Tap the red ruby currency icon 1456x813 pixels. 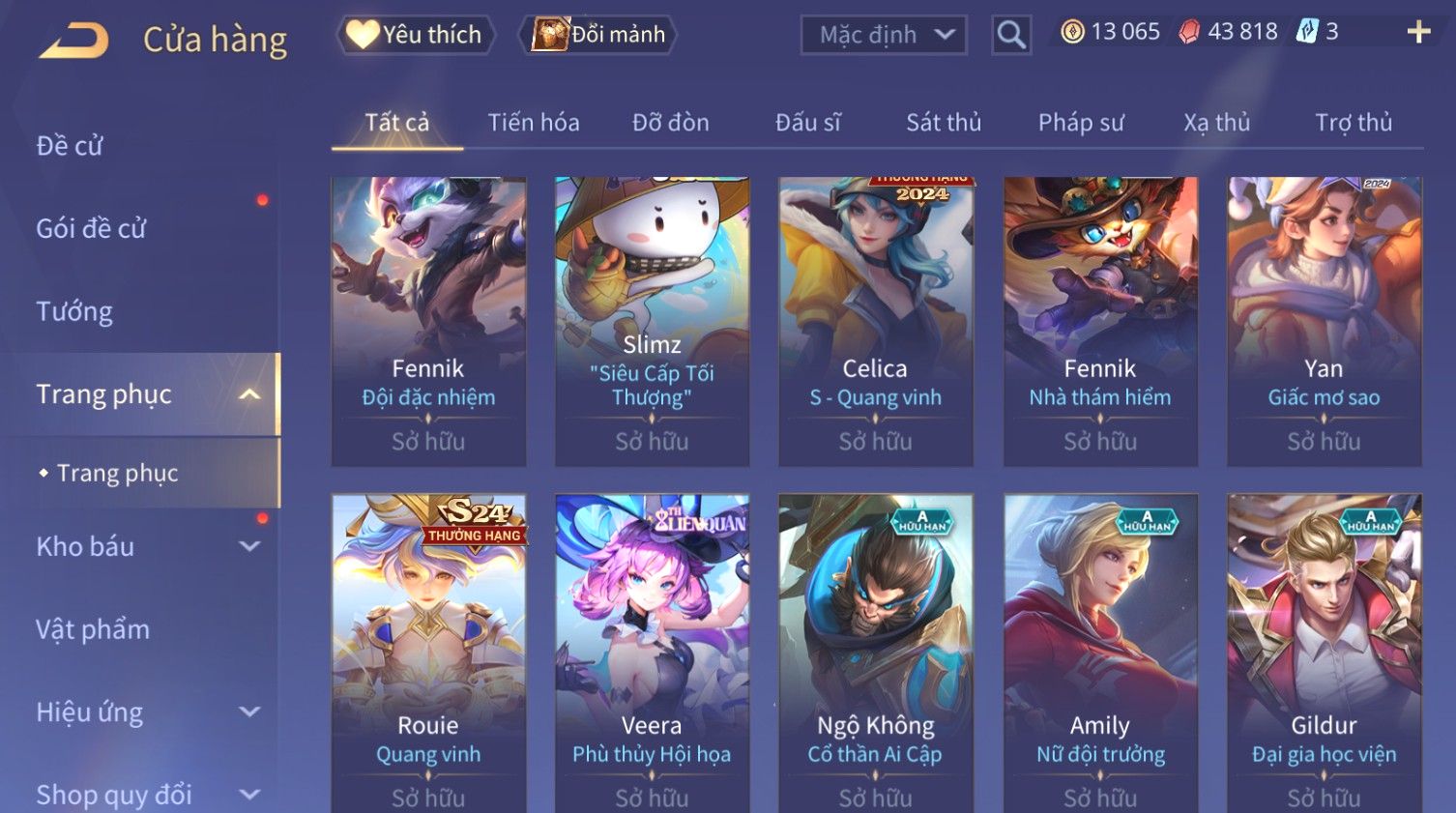click(1189, 32)
